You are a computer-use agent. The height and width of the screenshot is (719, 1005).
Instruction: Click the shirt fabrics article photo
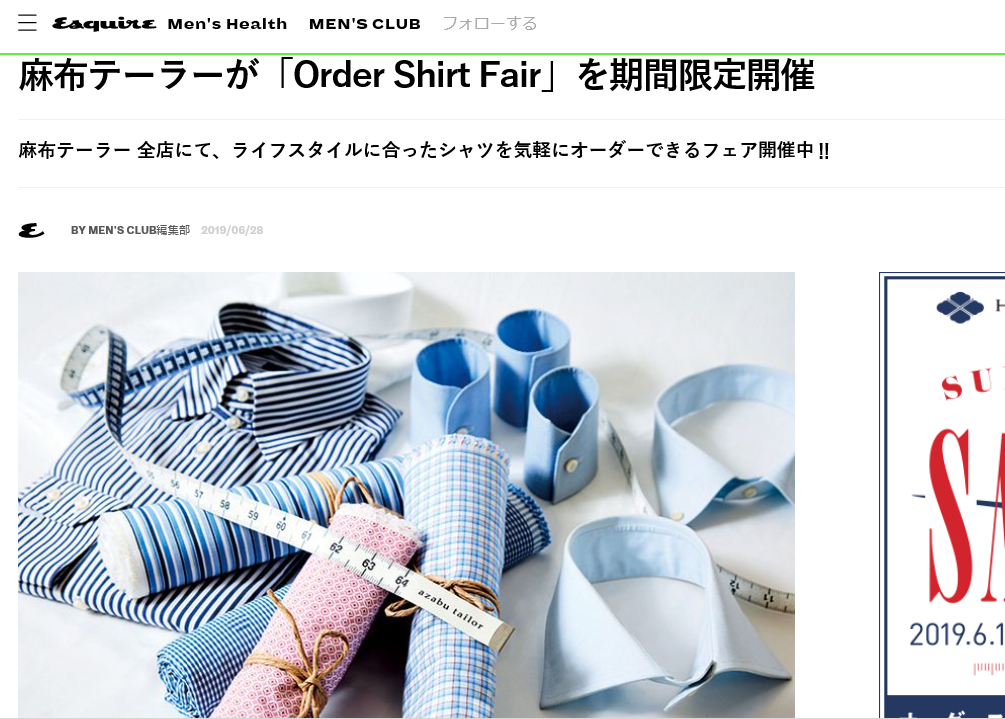[406, 495]
